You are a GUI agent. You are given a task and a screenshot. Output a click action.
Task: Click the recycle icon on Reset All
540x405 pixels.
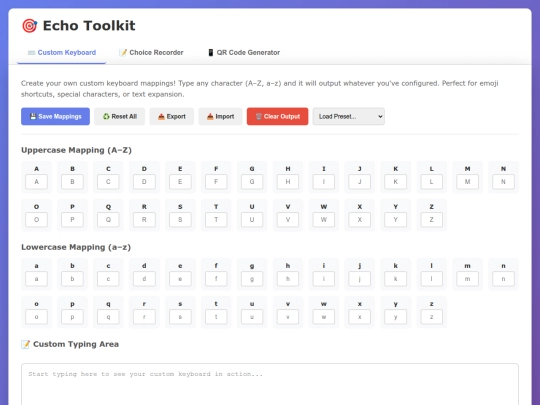pos(106,116)
